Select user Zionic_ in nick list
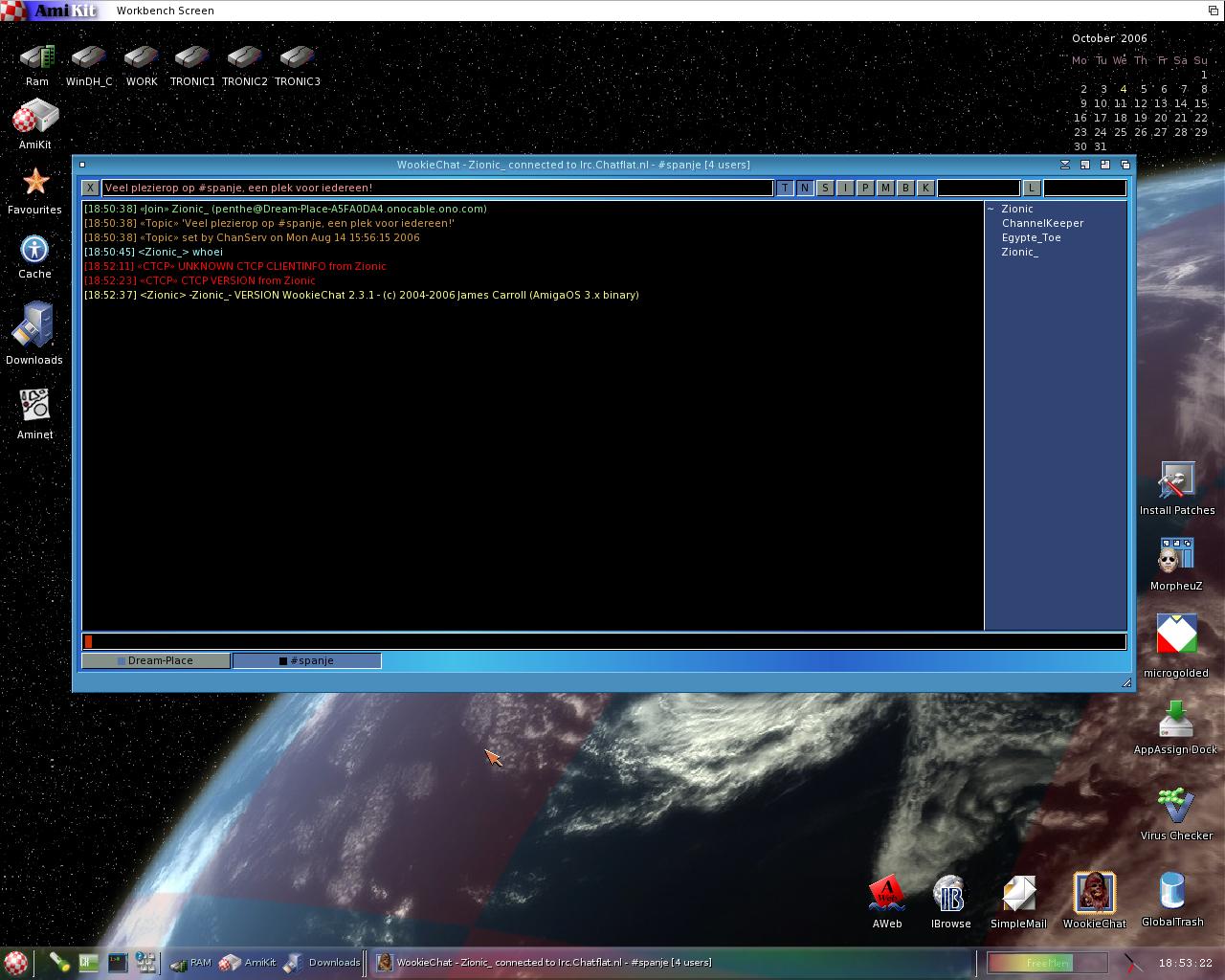The width and height of the screenshot is (1225, 980). 1019,252
